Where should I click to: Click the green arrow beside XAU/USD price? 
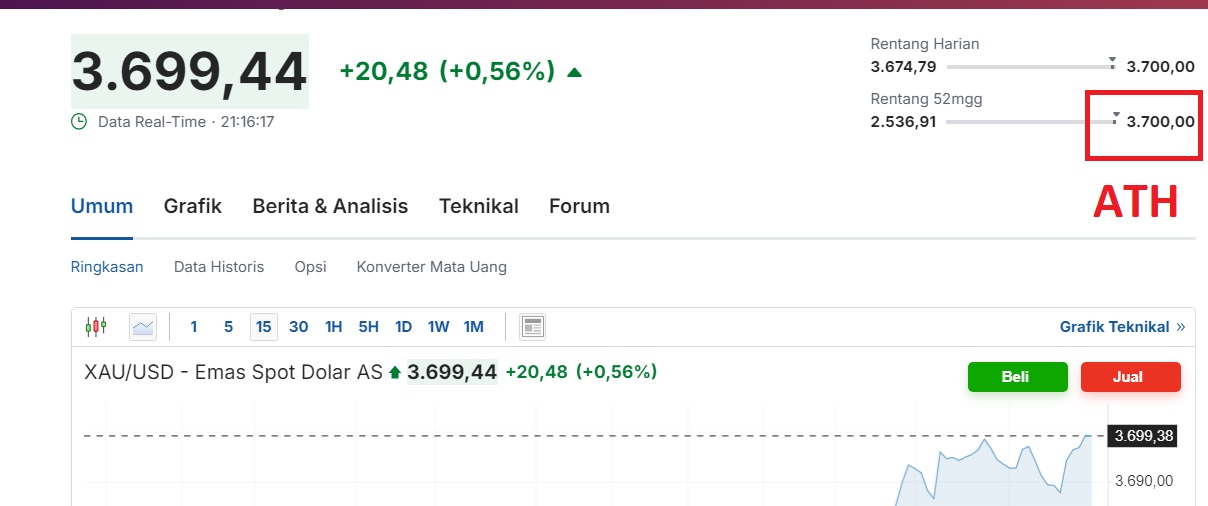pos(395,372)
